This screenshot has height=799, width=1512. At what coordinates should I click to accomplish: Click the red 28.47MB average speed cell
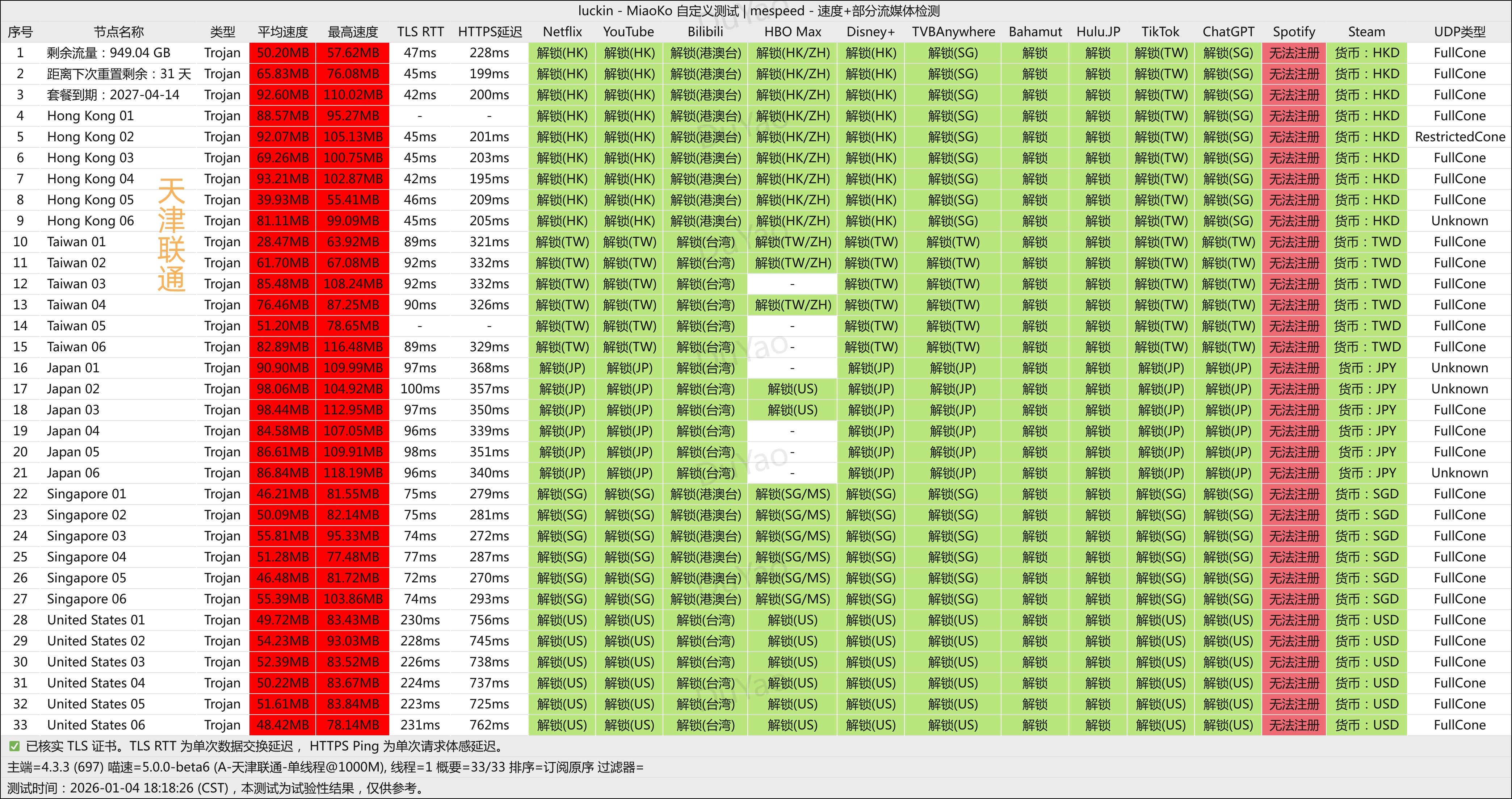pyautogui.click(x=282, y=242)
